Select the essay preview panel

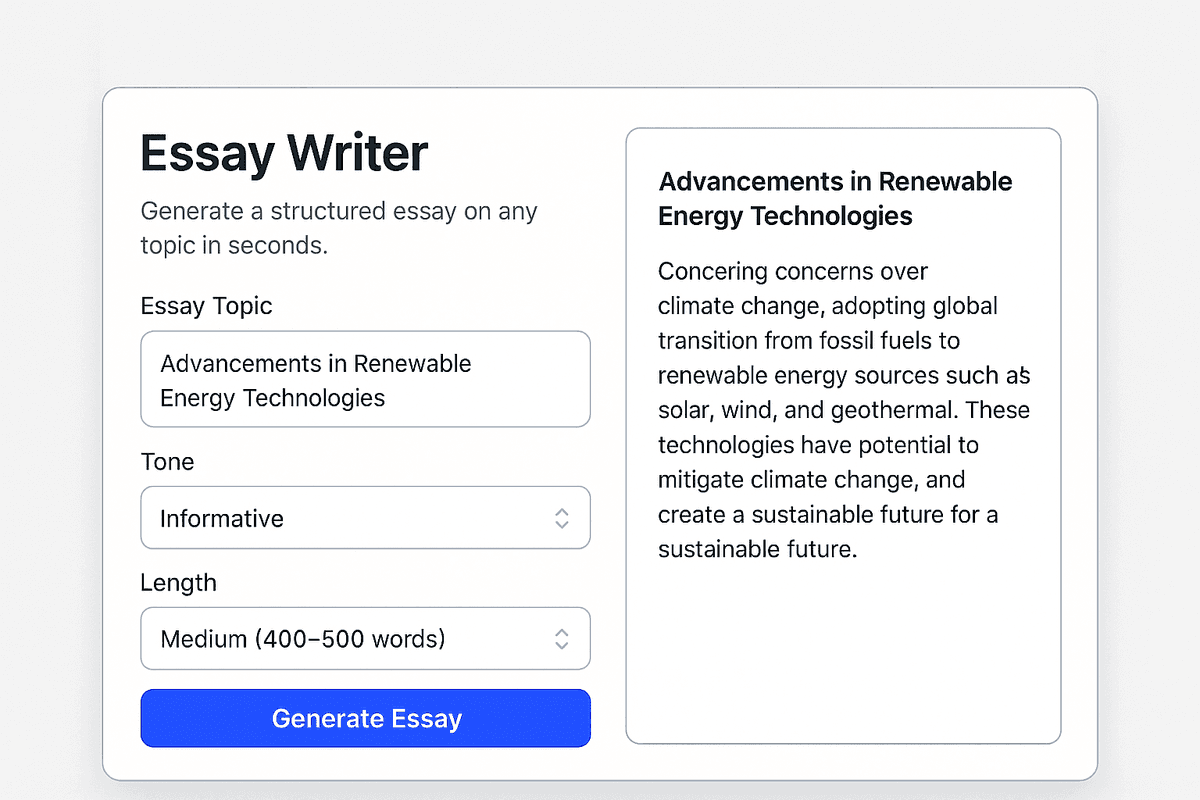(843, 435)
